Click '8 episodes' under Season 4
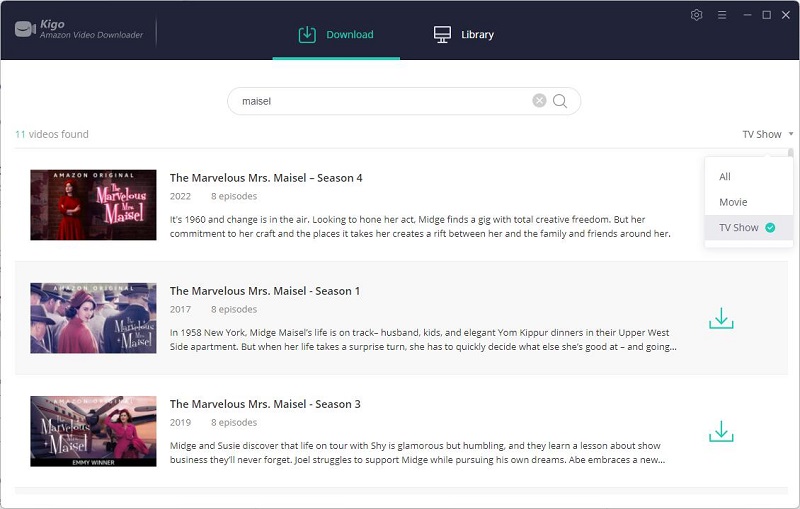This screenshot has height=509, width=800. [x=234, y=196]
